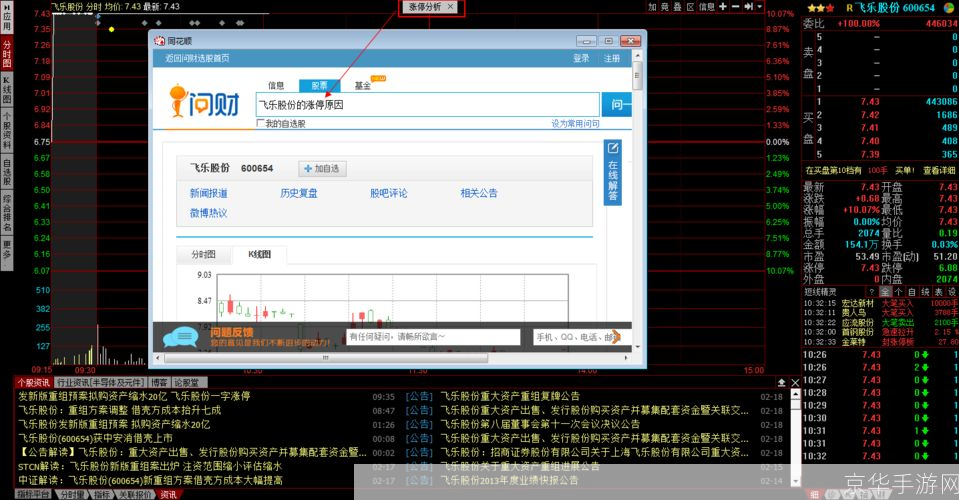Click the contact field 手机、QQ、电话、邮箱
This screenshot has width=959, height=500.
[x=577, y=337]
